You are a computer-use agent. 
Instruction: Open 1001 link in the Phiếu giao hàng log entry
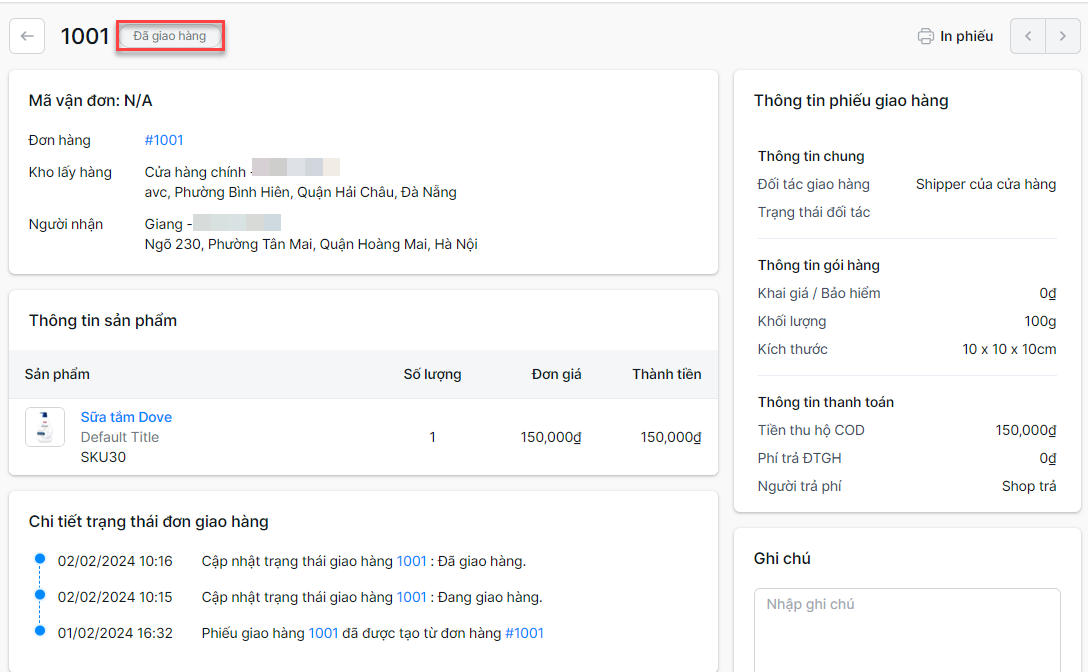point(323,633)
